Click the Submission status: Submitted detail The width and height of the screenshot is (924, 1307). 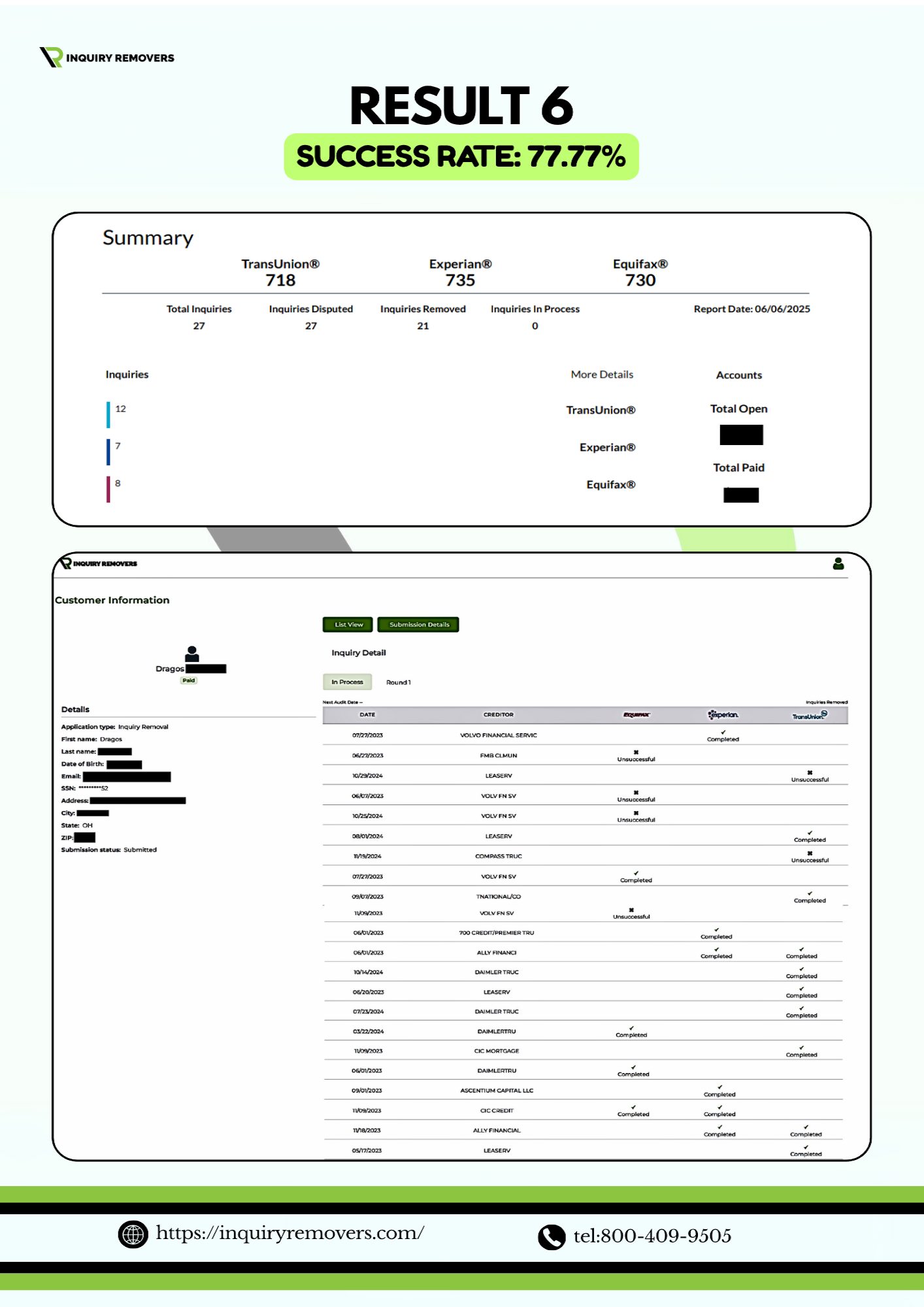click(x=108, y=850)
